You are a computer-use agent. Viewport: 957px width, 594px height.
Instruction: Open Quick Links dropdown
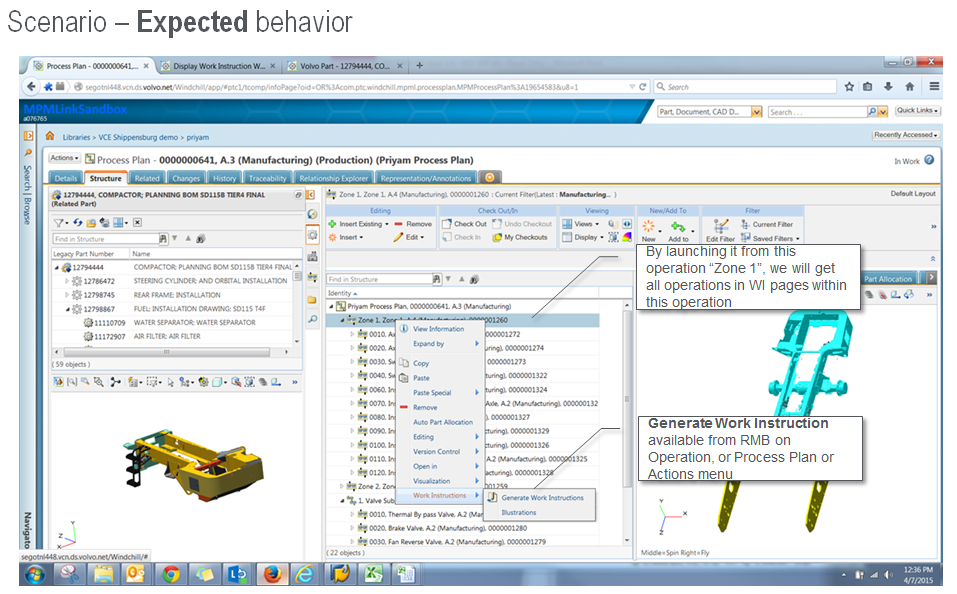point(917,110)
